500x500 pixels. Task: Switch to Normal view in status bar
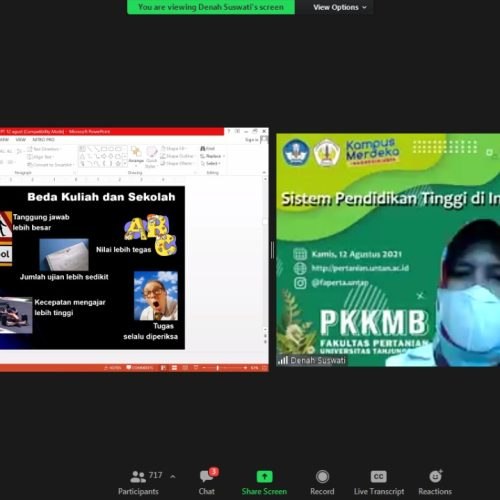click(163, 368)
